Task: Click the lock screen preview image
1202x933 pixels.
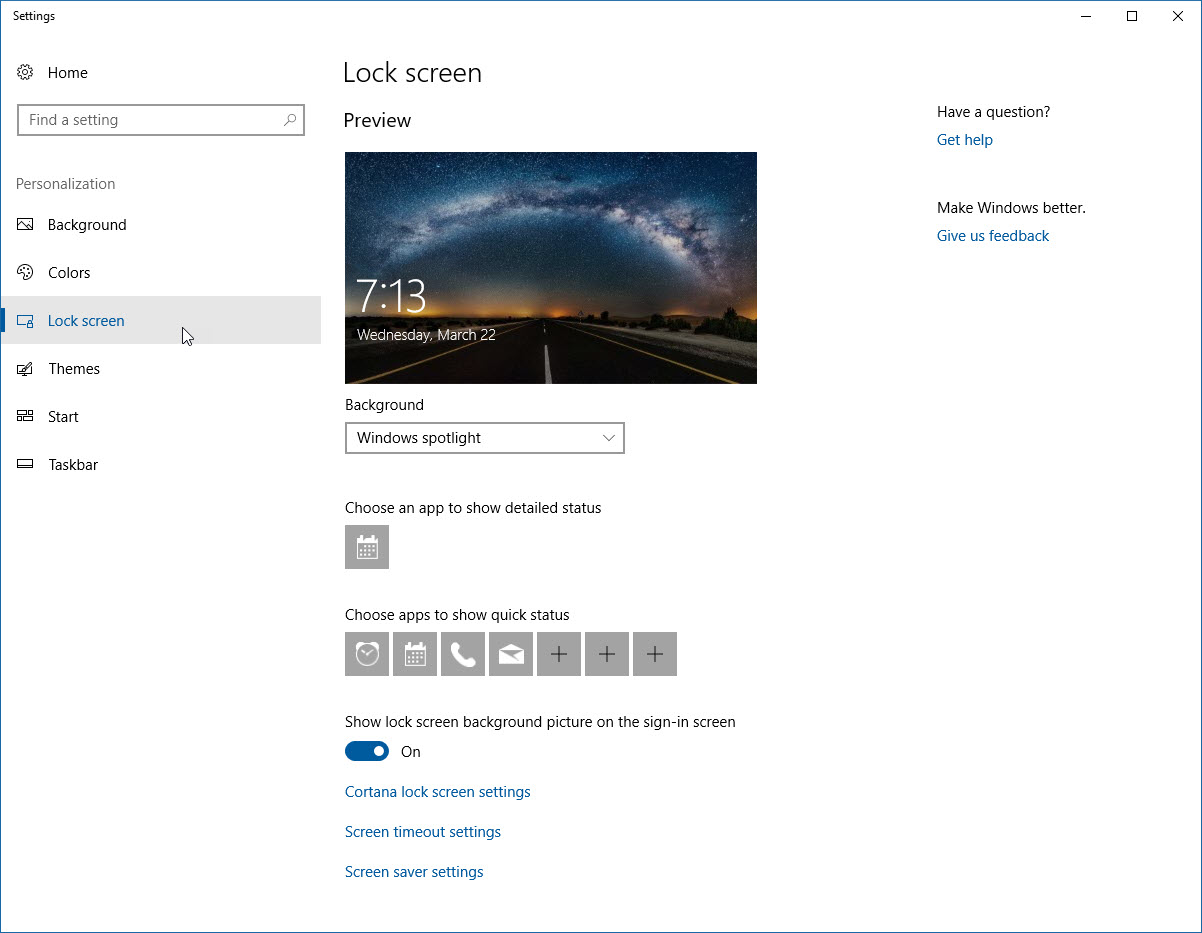Action: point(550,267)
